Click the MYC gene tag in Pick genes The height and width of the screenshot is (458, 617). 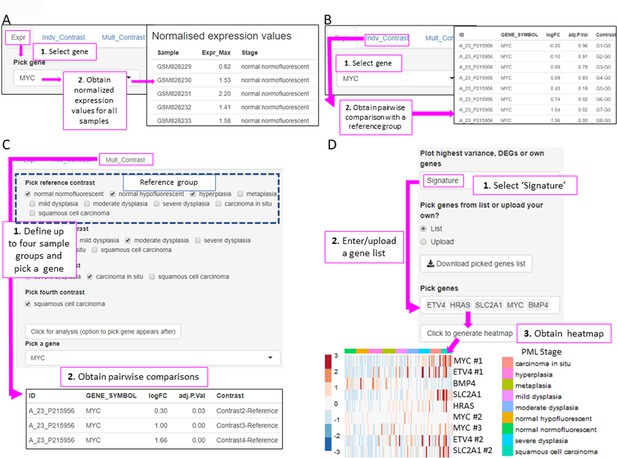pos(515,305)
